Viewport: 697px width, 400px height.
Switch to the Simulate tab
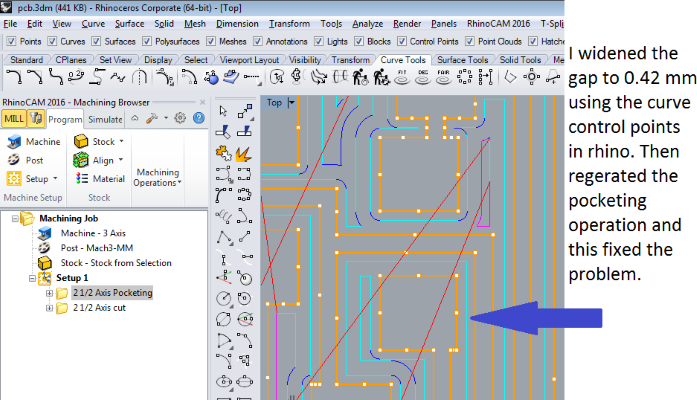coord(105,119)
